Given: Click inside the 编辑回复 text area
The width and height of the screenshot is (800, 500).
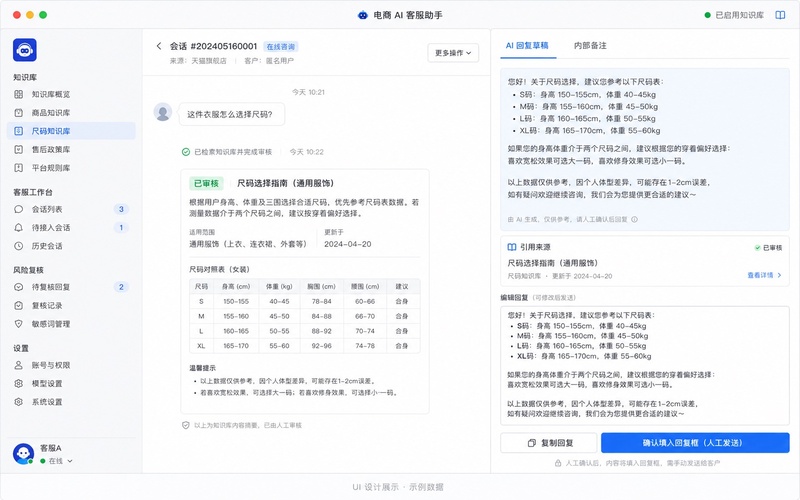Looking at the screenshot, I should [645, 365].
